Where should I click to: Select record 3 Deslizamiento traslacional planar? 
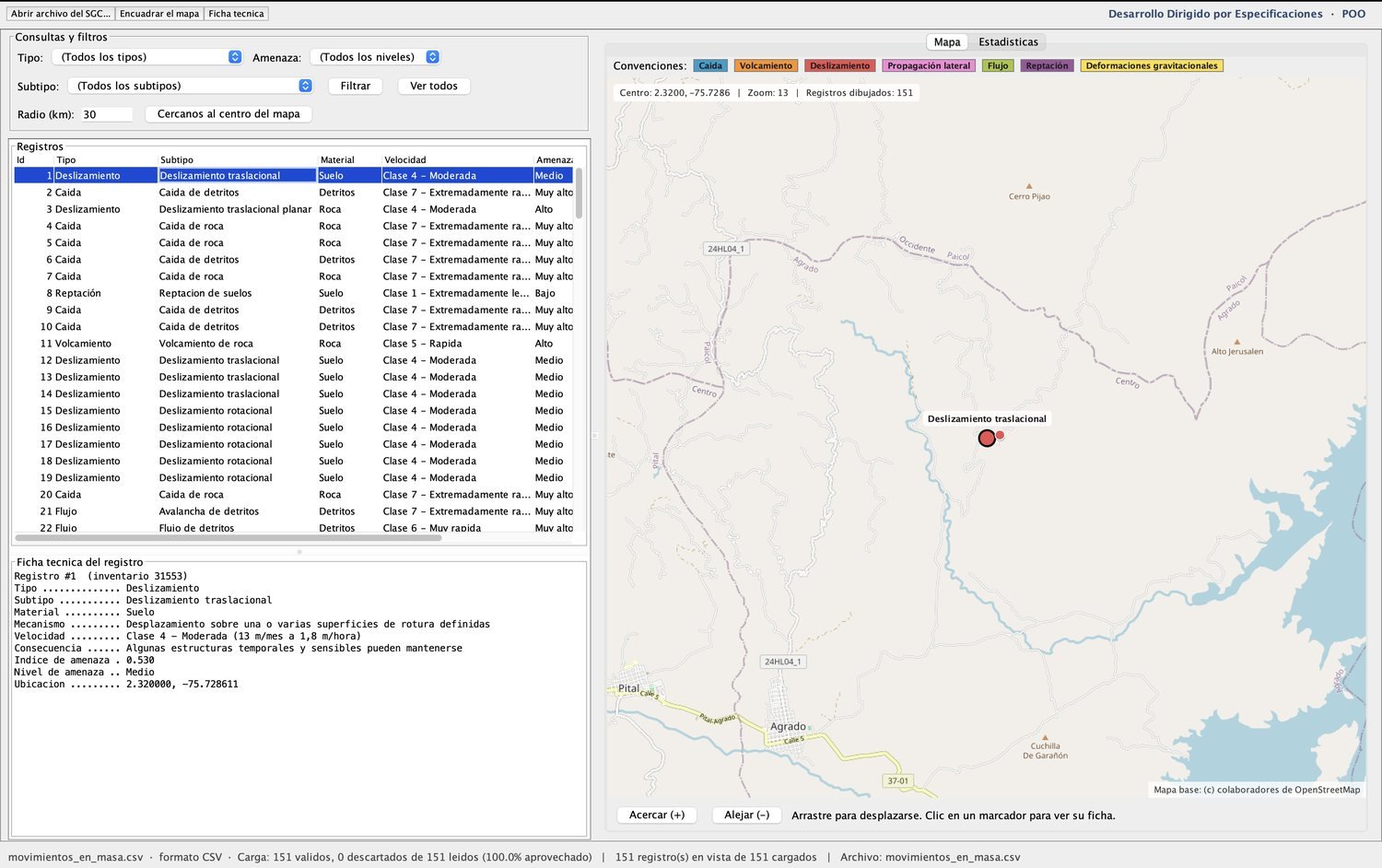(x=293, y=209)
